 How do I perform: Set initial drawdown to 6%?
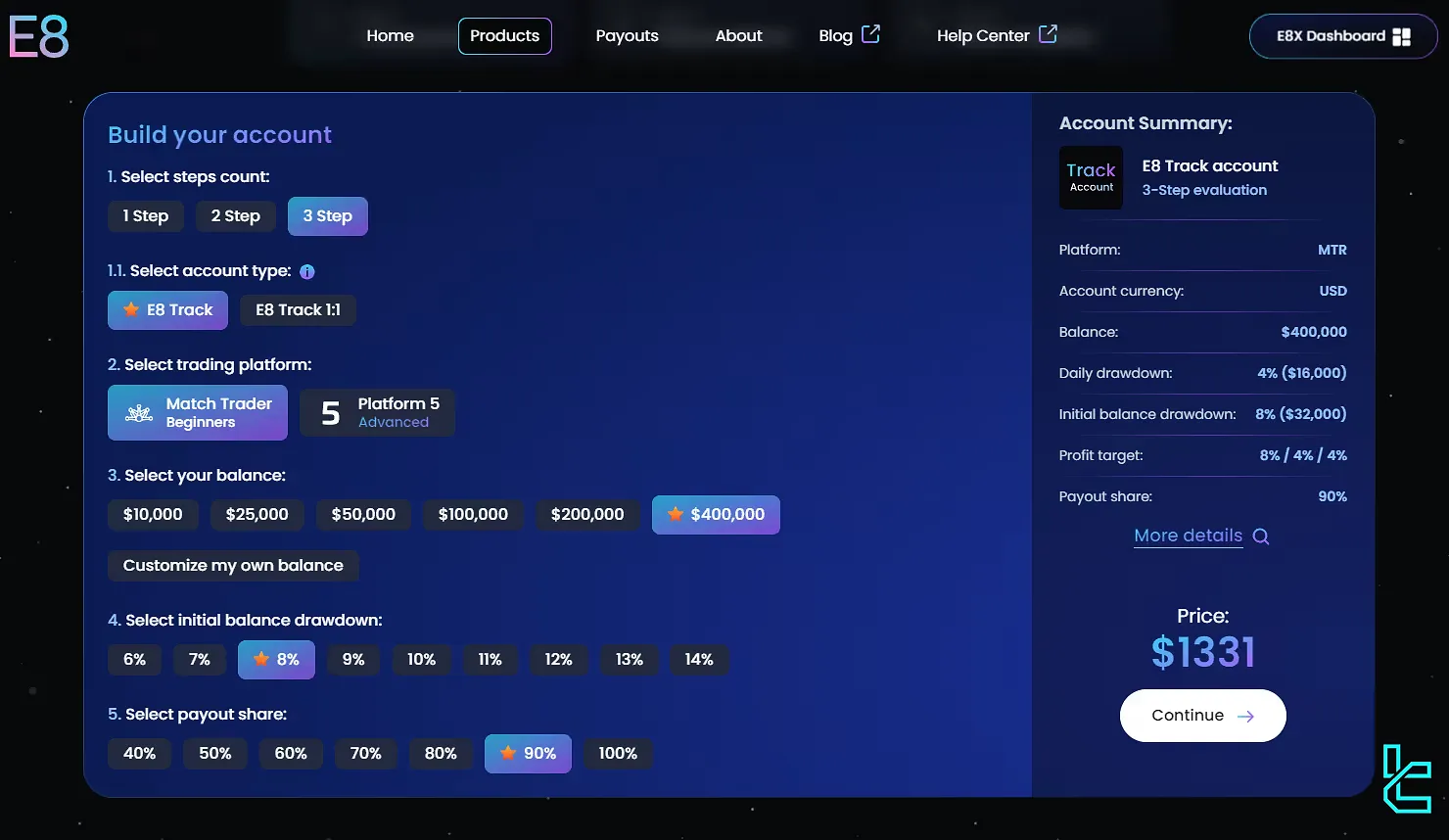[134, 660]
